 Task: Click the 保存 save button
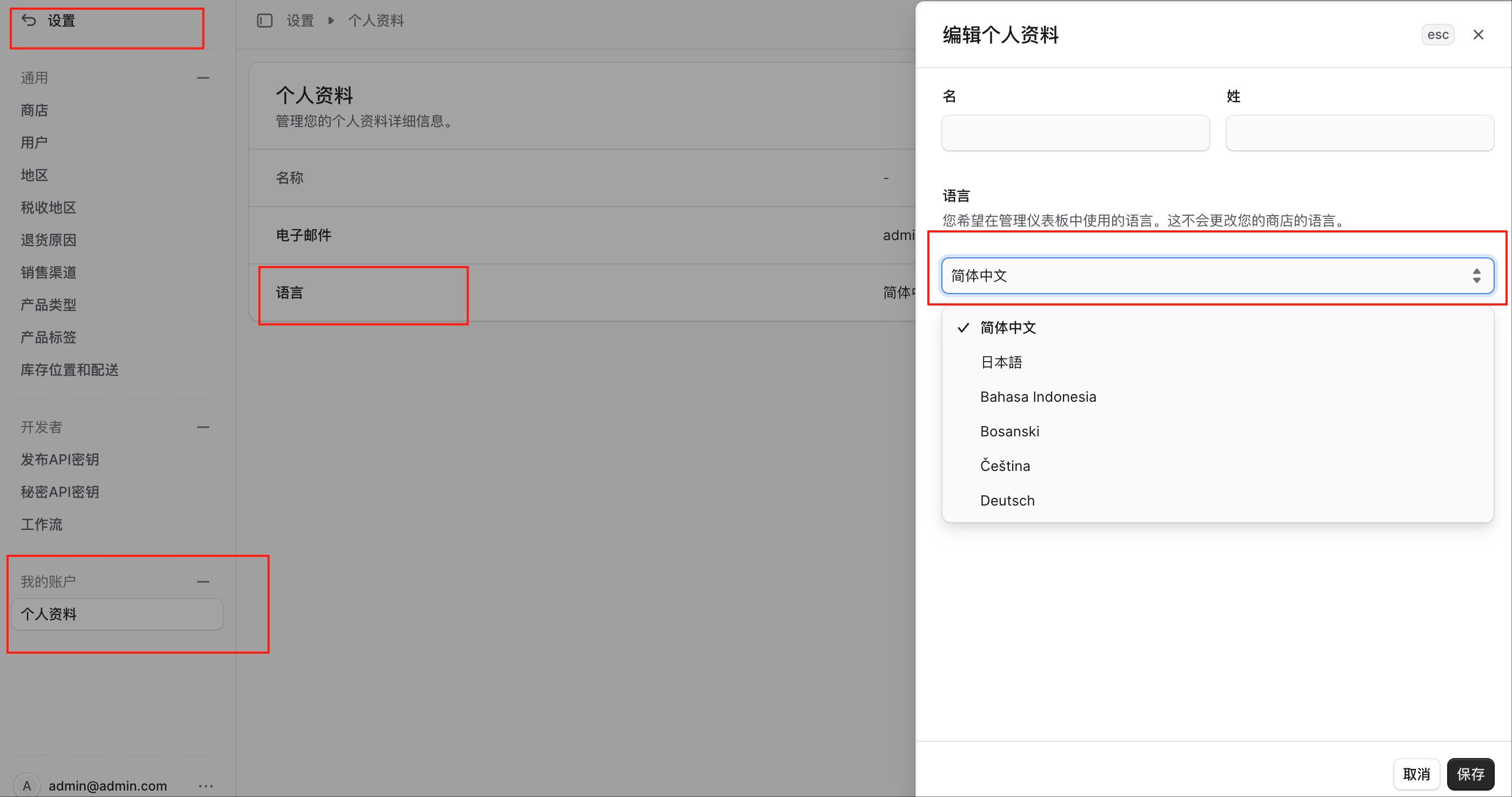(1470, 774)
